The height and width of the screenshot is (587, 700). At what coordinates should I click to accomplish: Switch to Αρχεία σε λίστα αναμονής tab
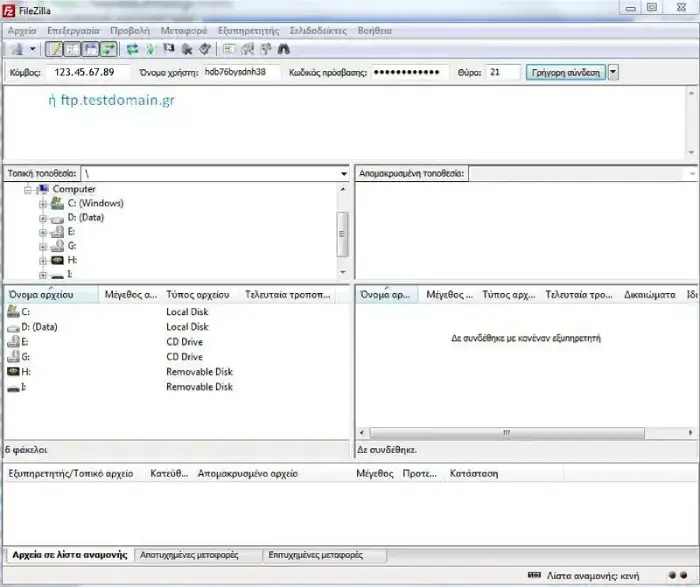click(x=70, y=555)
